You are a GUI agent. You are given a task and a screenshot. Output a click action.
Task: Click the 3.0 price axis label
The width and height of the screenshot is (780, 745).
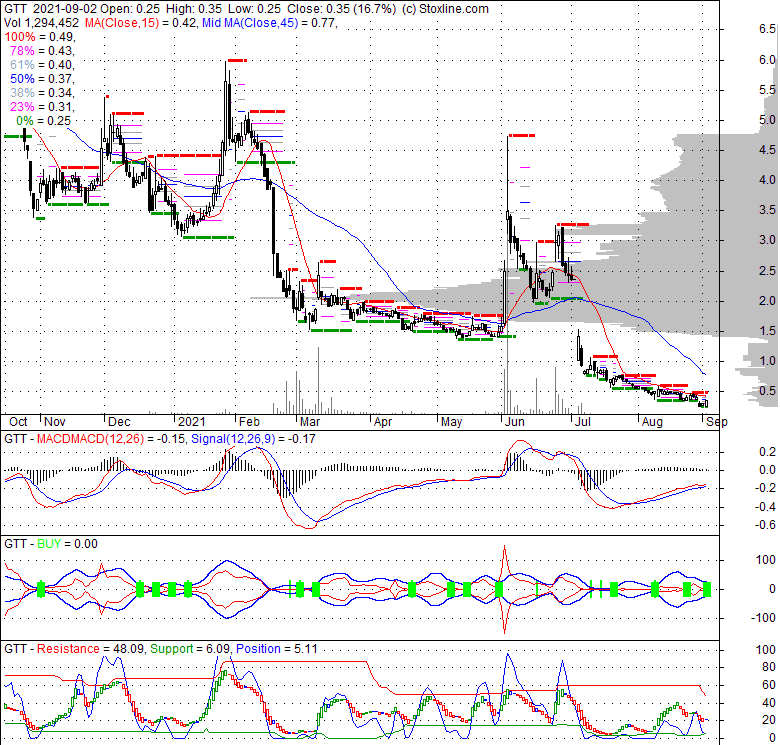click(x=768, y=240)
